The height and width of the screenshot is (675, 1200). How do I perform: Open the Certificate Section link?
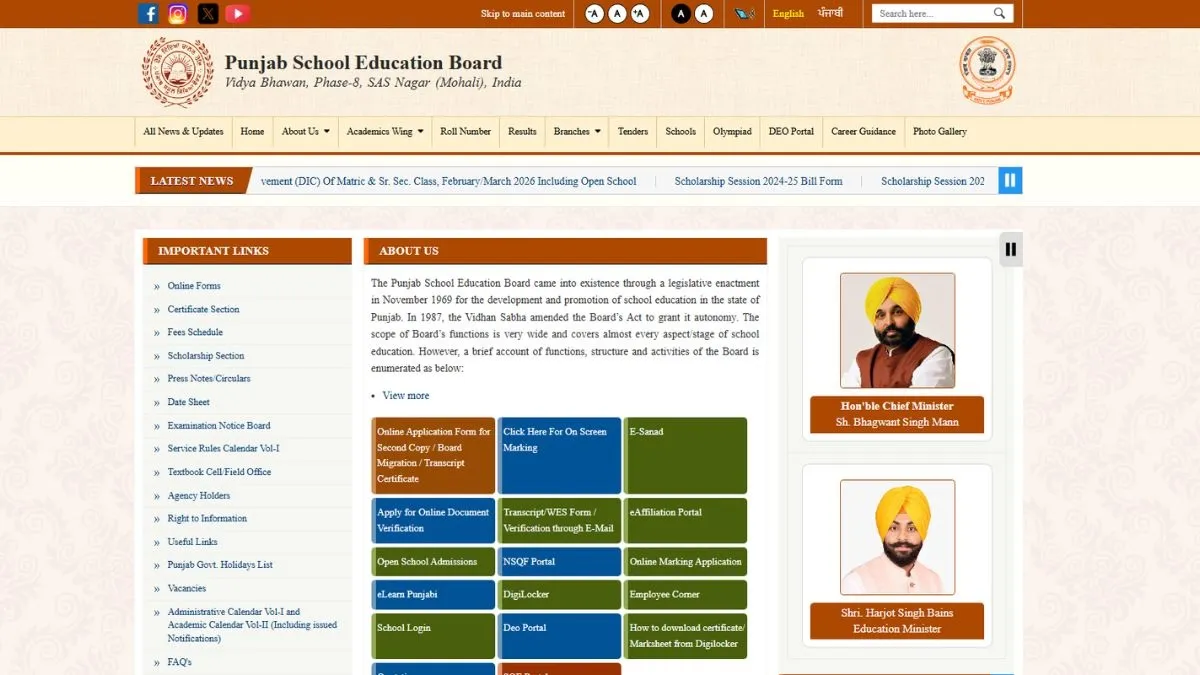[203, 309]
